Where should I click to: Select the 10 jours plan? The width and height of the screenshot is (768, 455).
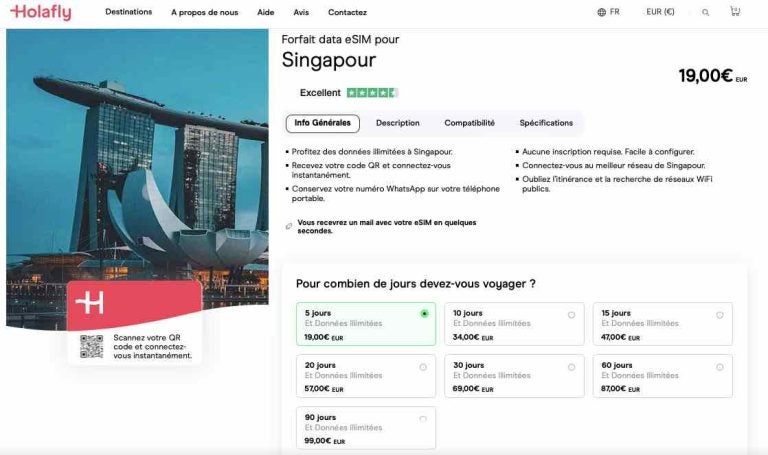click(514, 324)
